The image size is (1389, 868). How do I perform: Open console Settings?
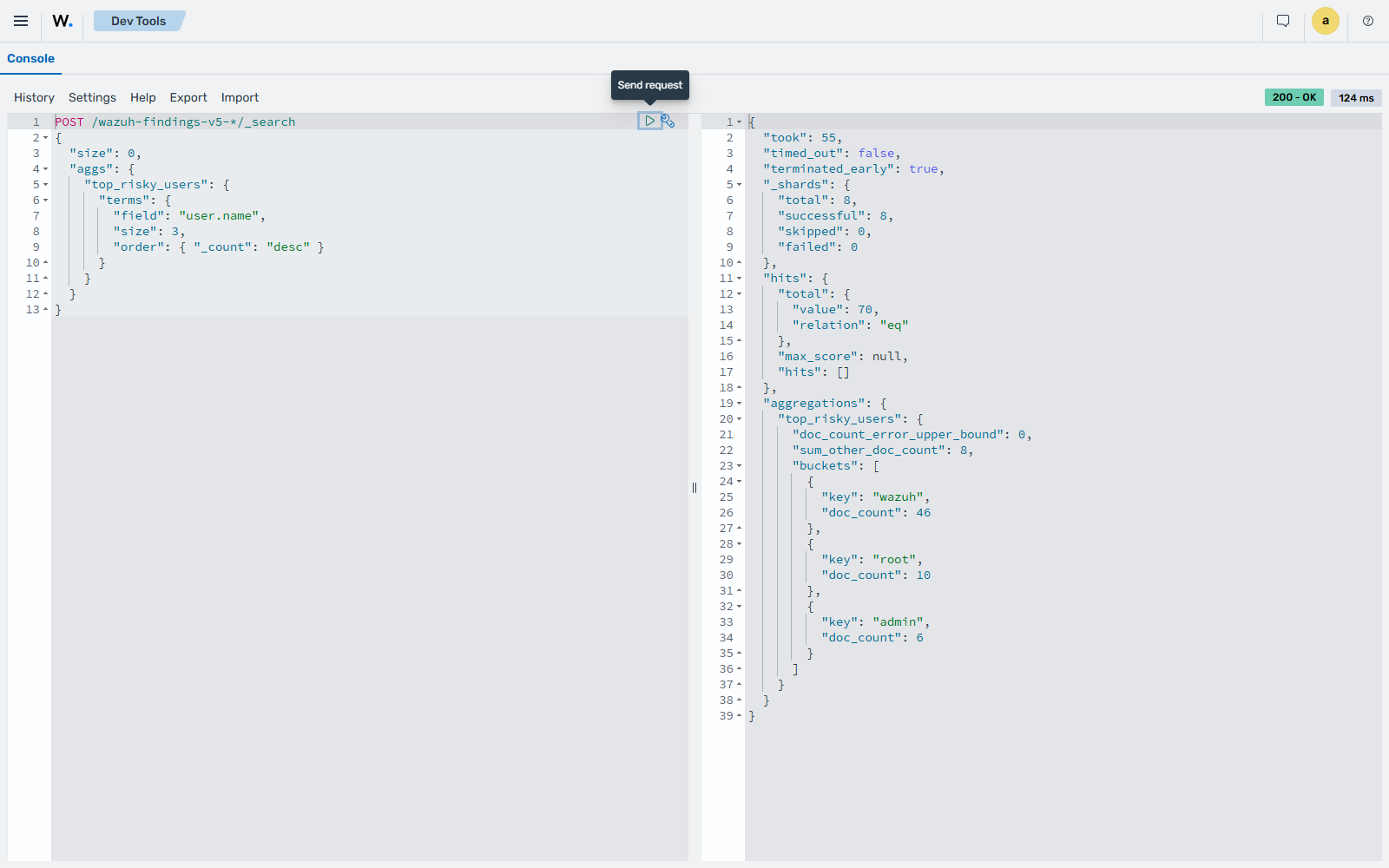click(92, 97)
